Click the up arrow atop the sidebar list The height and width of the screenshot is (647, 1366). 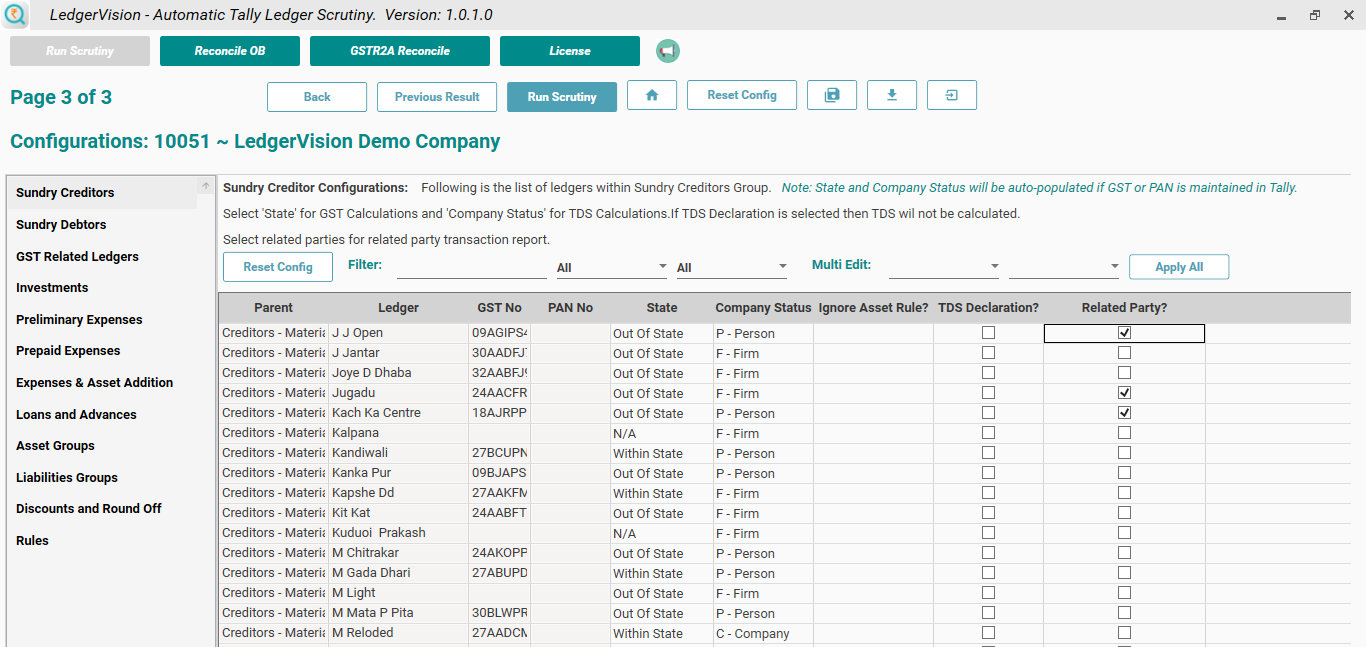tap(207, 184)
